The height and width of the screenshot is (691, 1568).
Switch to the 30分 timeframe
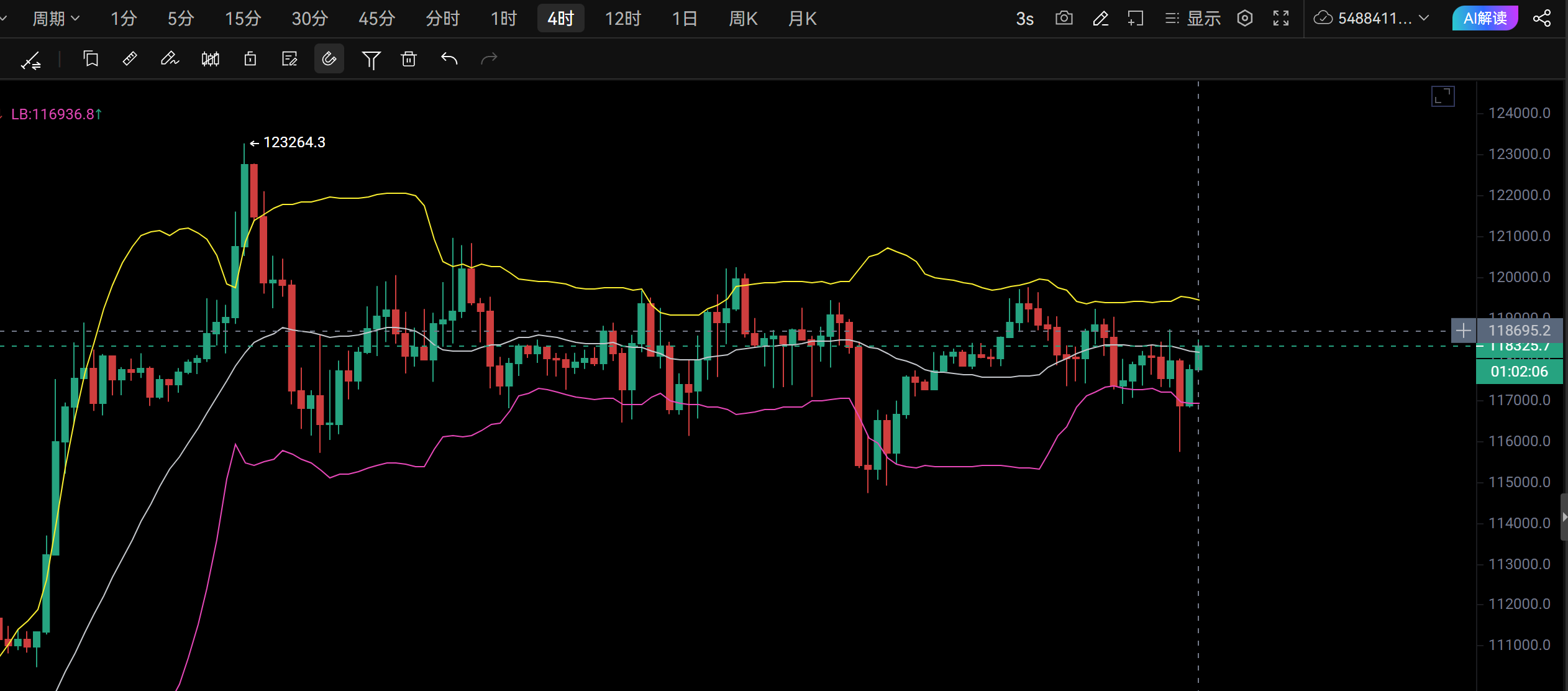[310, 19]
